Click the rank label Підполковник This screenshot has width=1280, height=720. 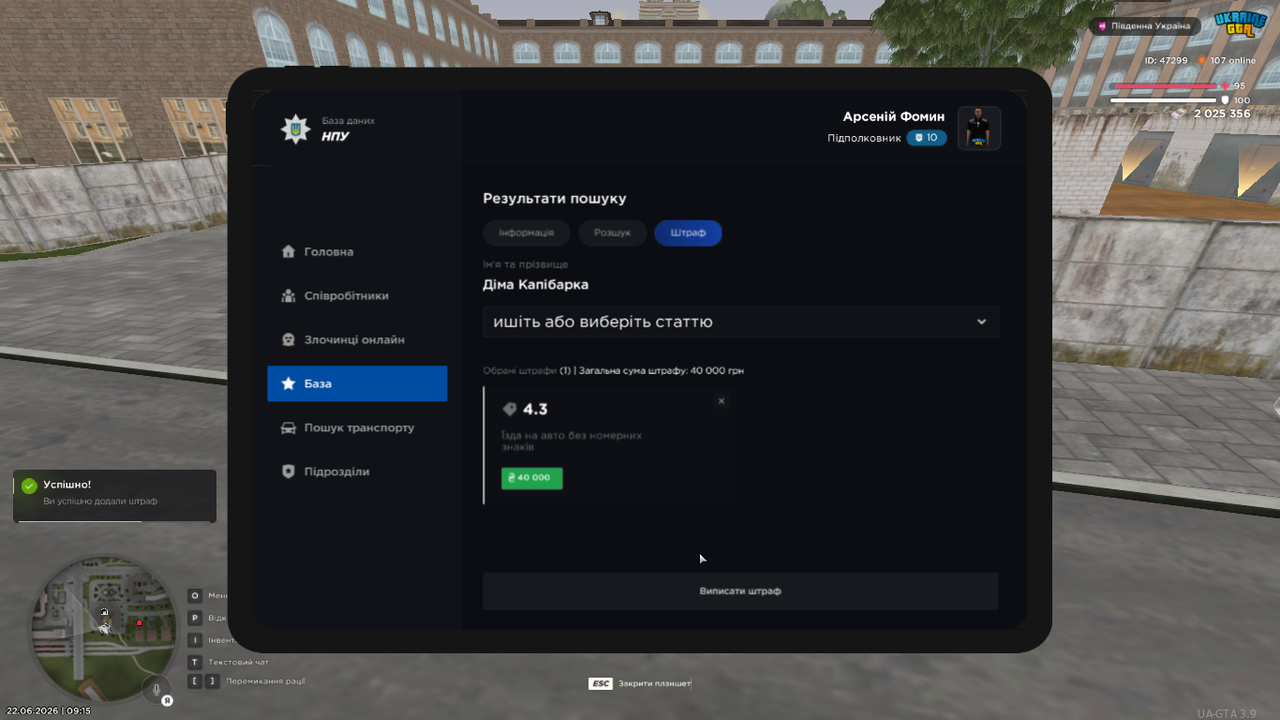864,138
